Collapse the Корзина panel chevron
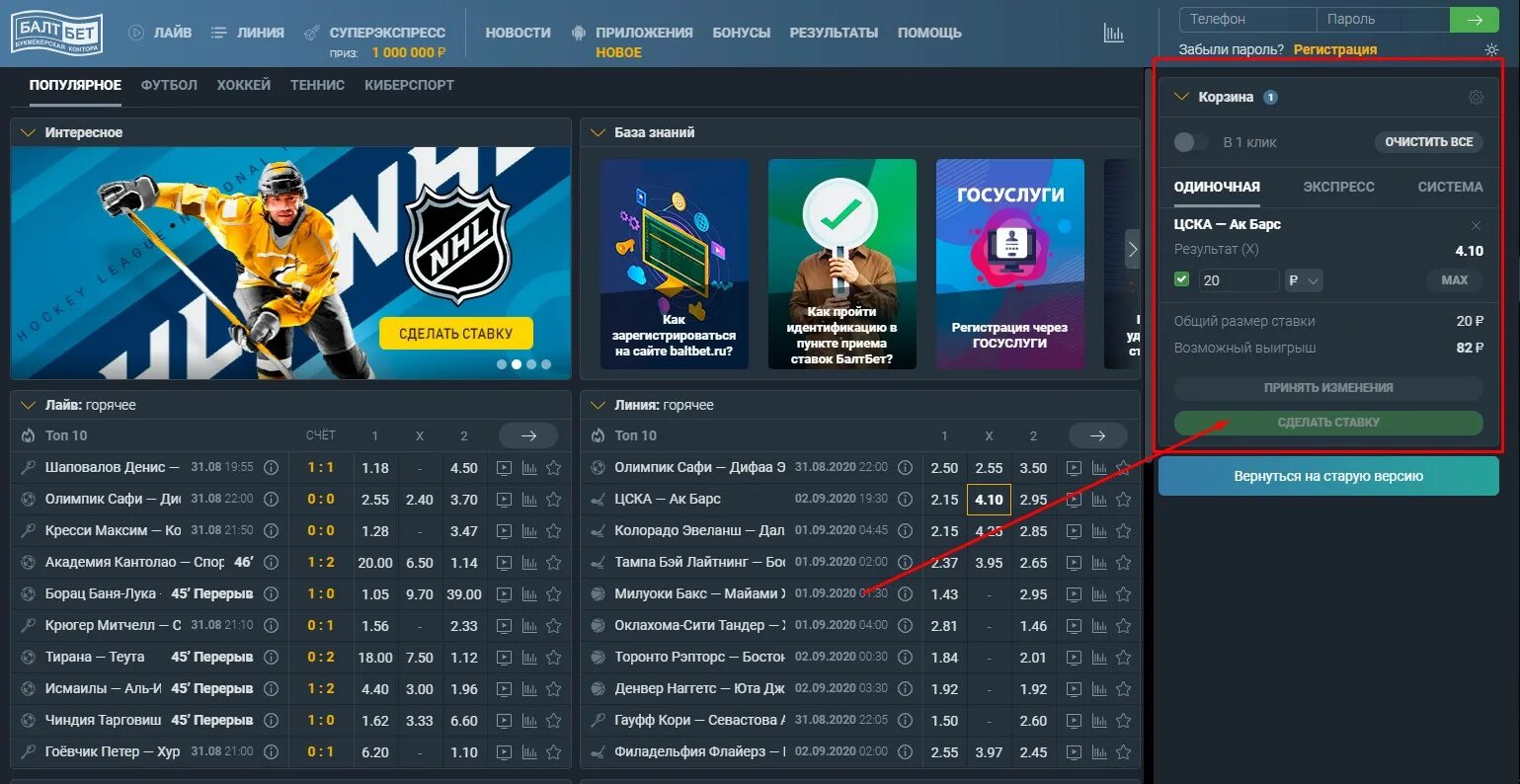Viewport: 1520px width, 784px height. pyautogui.click(x=1181, y=97)
